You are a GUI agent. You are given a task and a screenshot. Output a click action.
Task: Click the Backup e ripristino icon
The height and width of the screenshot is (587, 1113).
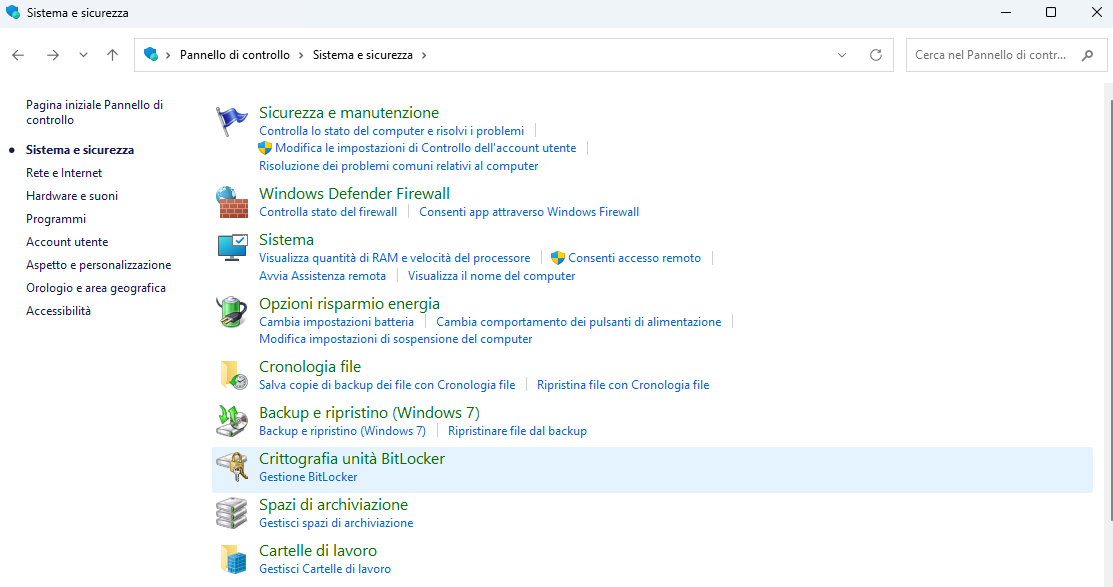[232, 421]
